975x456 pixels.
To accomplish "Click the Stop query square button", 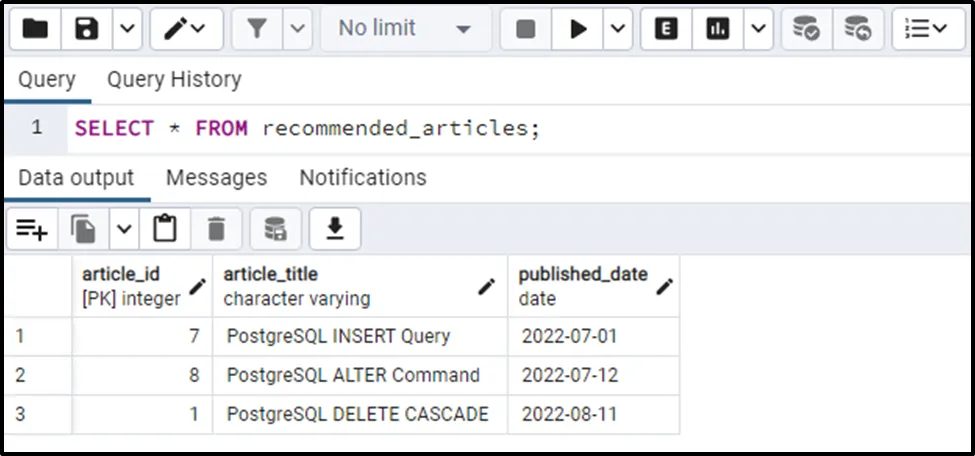I will pos(526,30).
